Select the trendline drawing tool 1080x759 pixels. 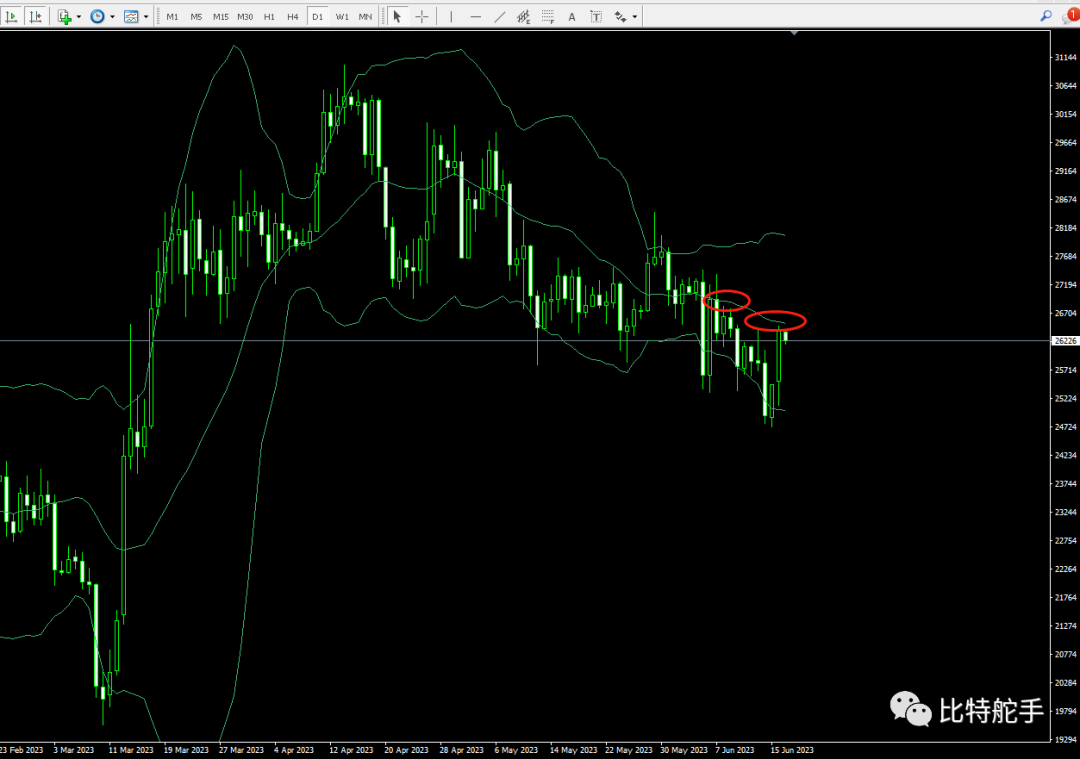[x=499, y=17]
